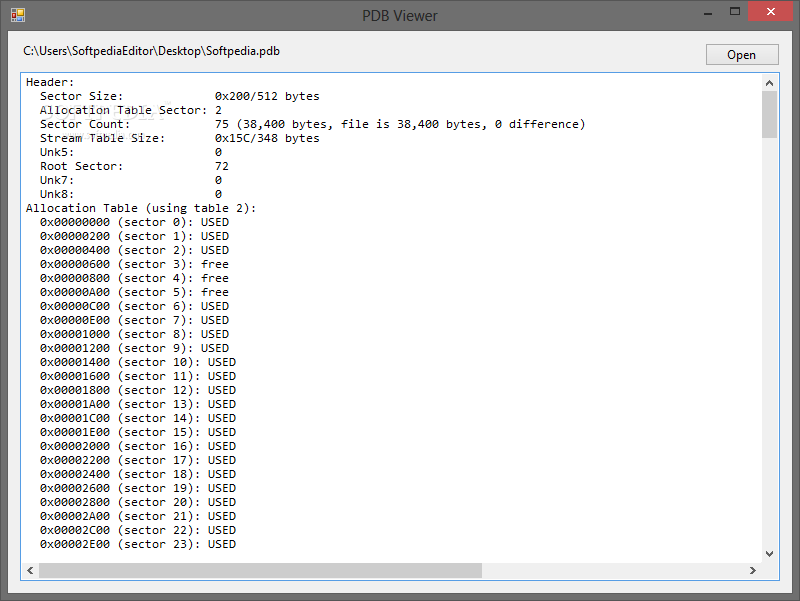Click the 0x00002200 sector 17 row
Image resolution: width=800 pixels, height=601 pixels.
click(x=138, y=460)
